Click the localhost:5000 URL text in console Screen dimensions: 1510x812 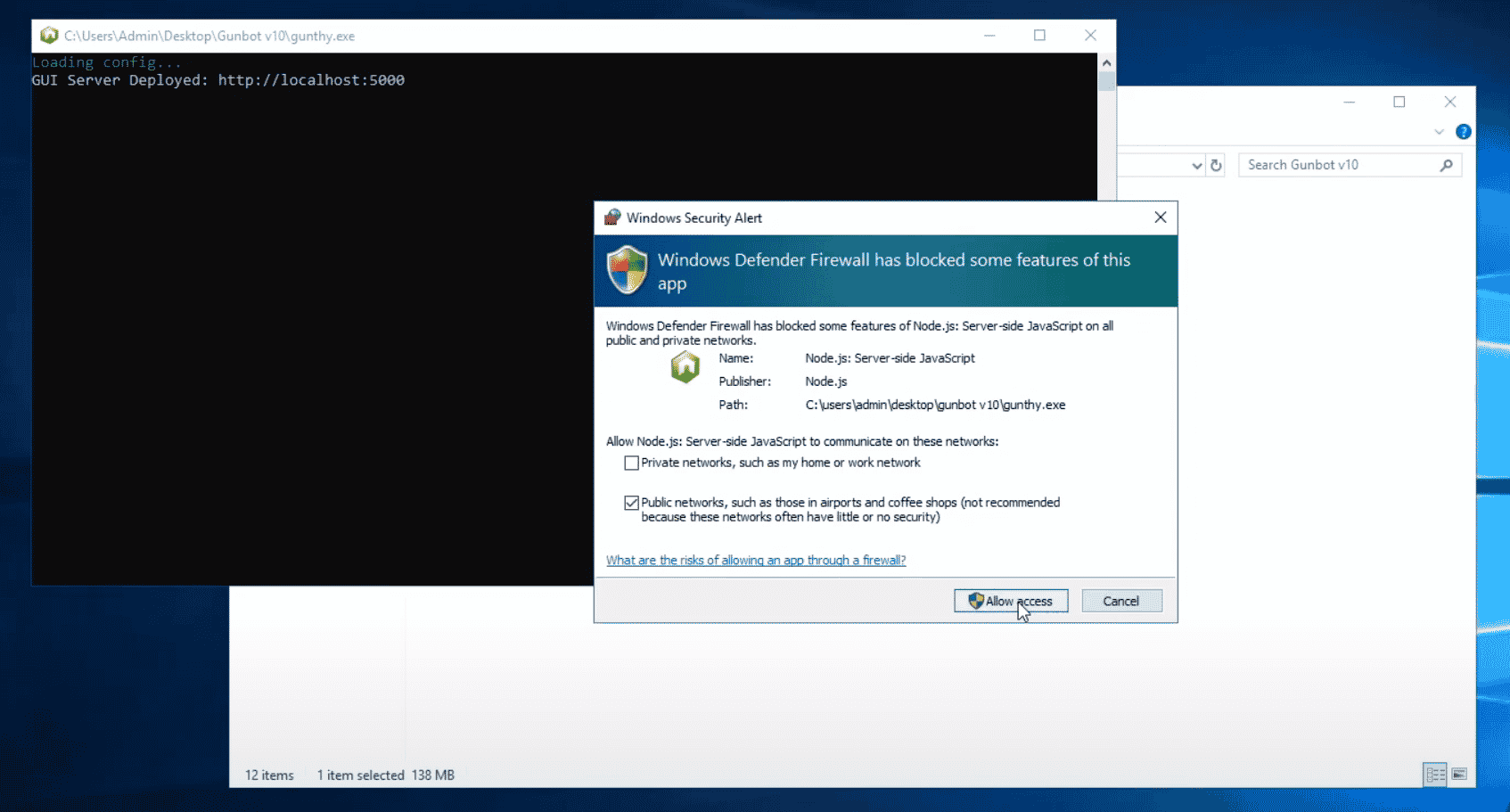pos(311,80)
